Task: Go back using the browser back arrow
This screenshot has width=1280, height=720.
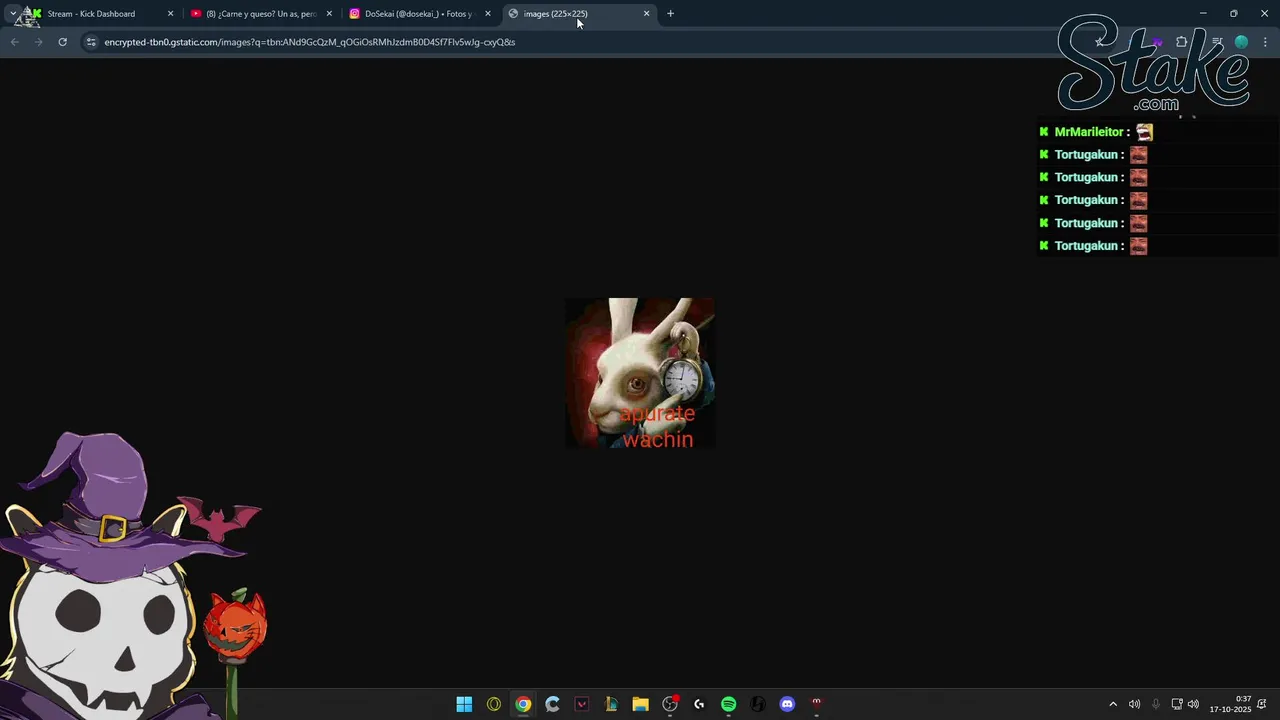Action: click(14, 42)
